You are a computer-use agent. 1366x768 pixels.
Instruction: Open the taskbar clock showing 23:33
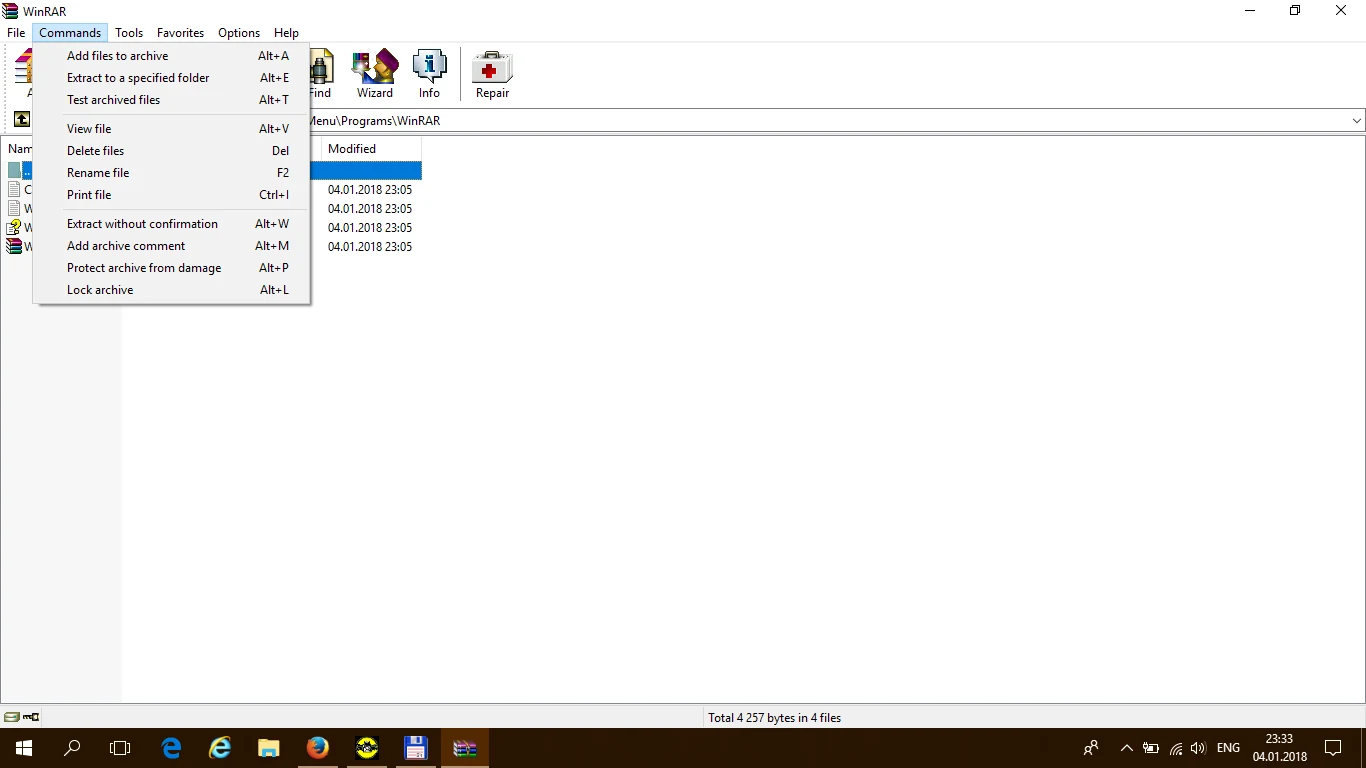(x=1279, y=748)
